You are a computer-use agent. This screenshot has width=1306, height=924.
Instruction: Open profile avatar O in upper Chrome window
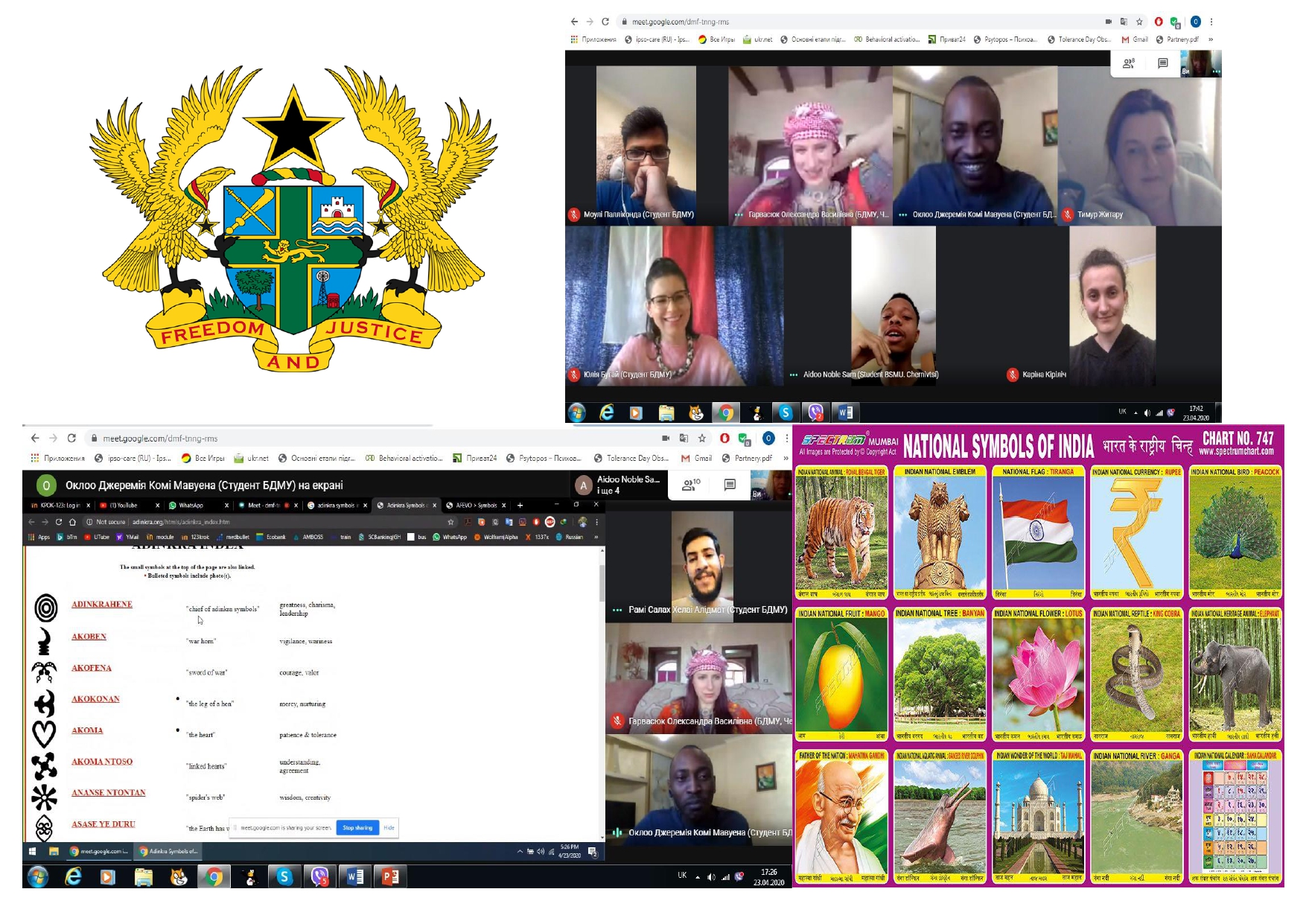(x=1195, y=22)
